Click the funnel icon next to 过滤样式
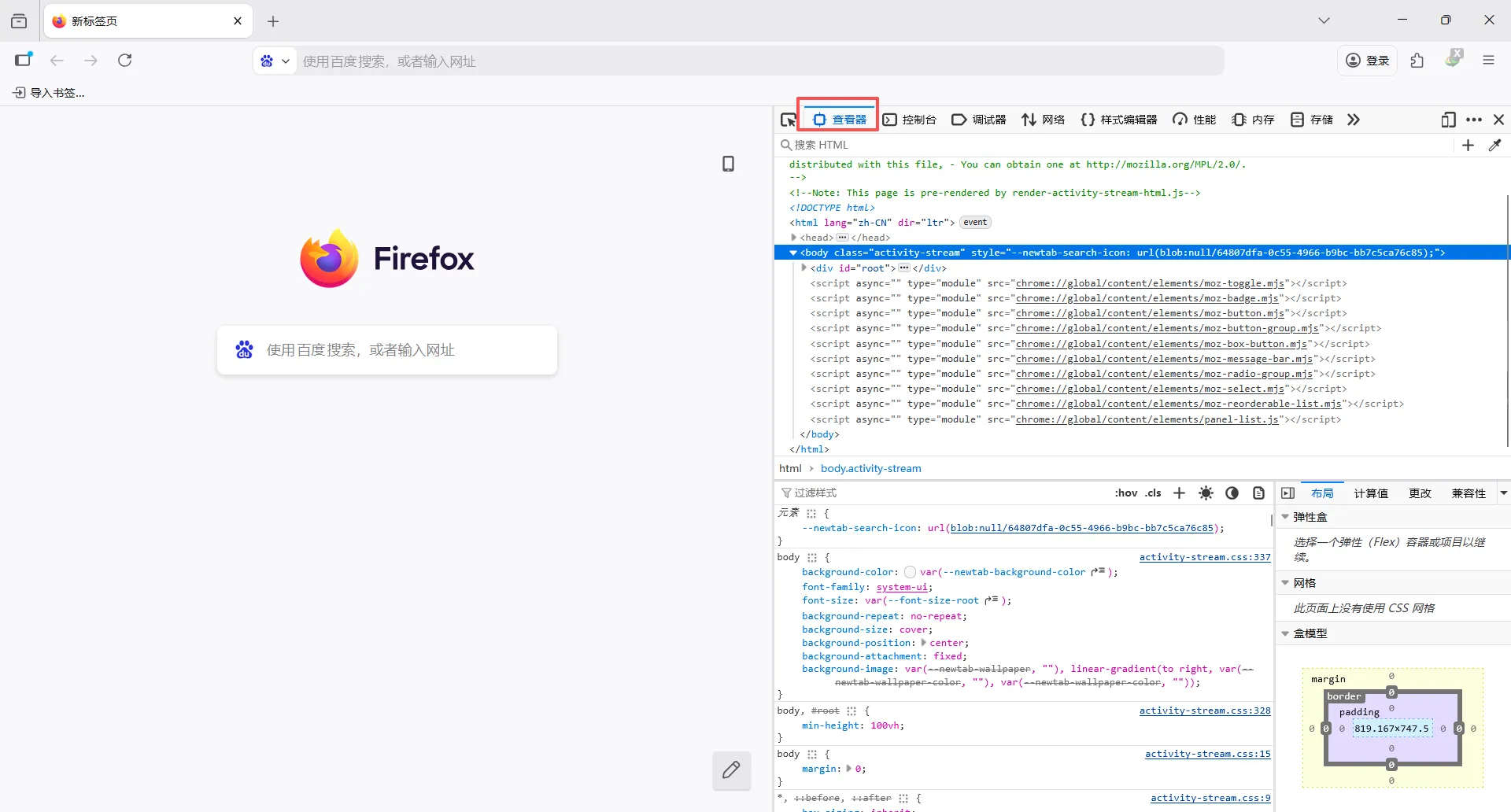 (x=785, y=493)
